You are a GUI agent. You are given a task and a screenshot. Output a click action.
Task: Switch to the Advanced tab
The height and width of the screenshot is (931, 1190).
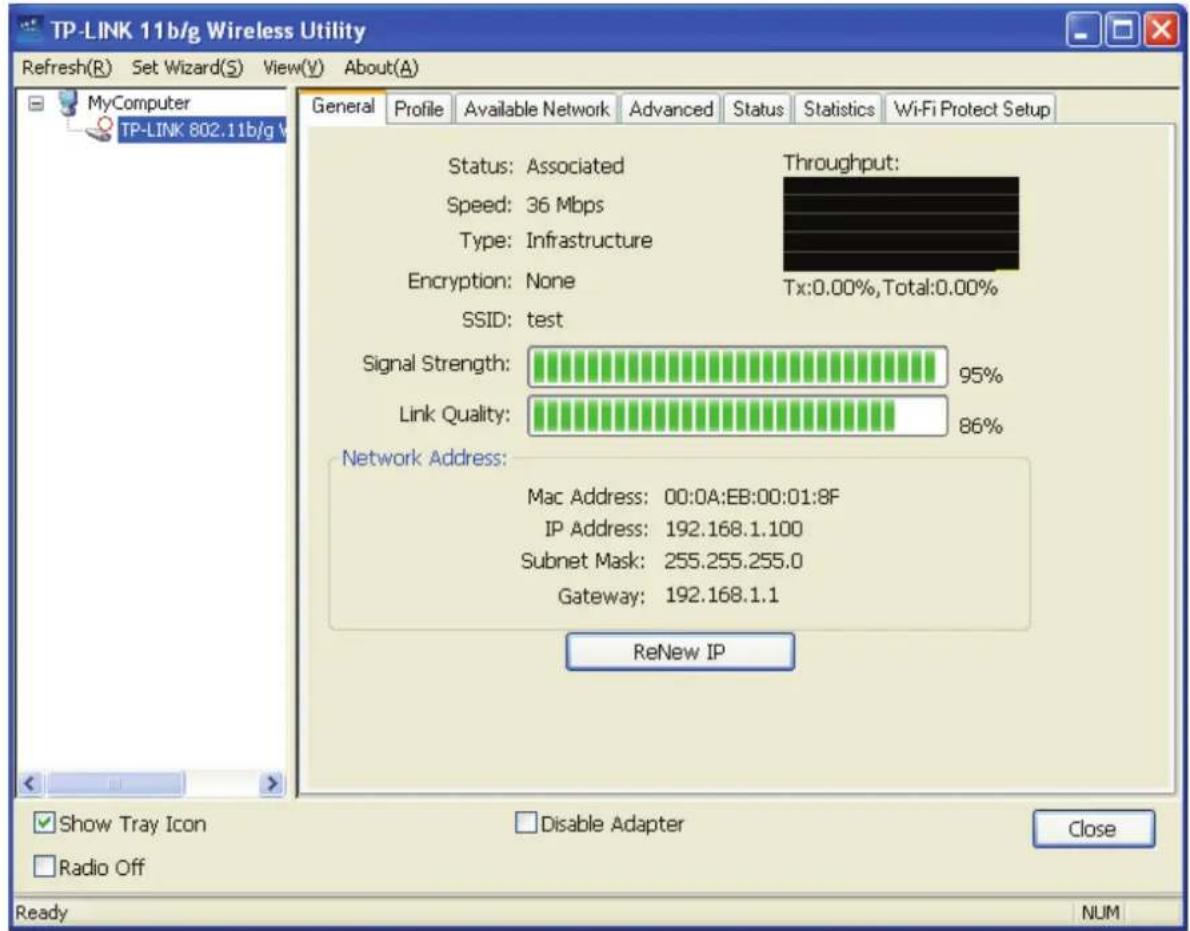[671, 109]
